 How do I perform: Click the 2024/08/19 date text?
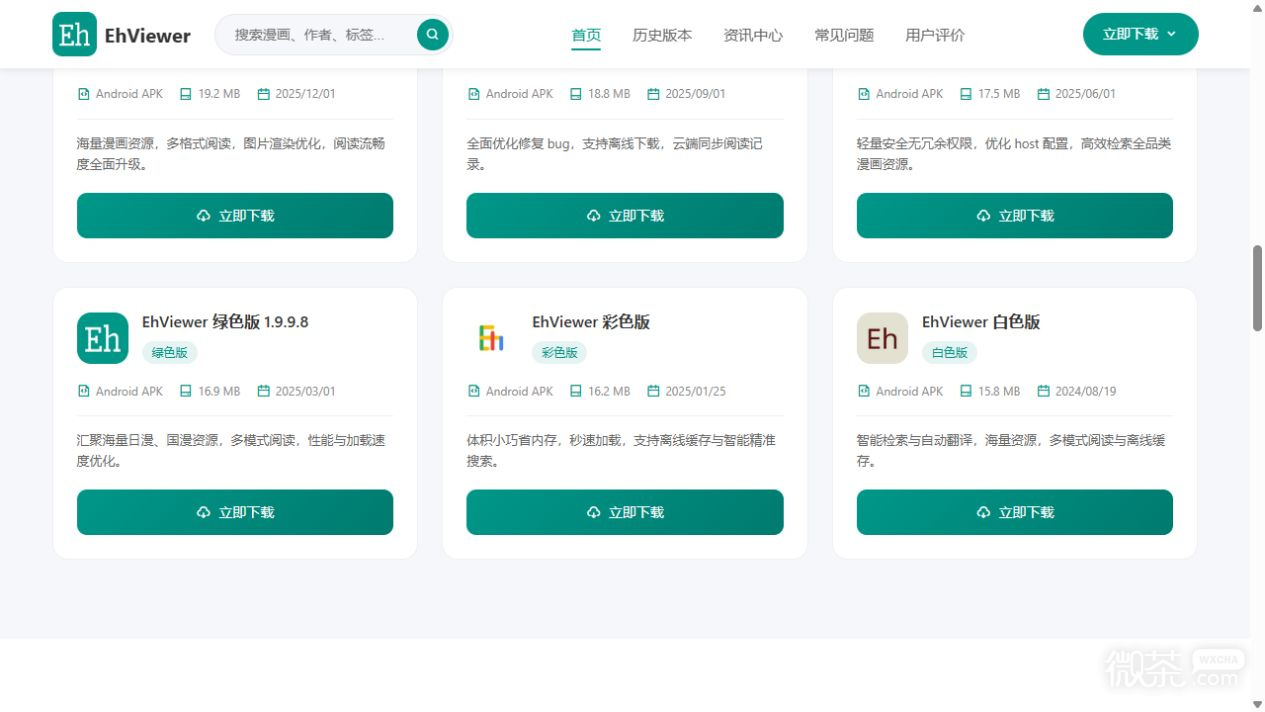(x=1086, y=391)
